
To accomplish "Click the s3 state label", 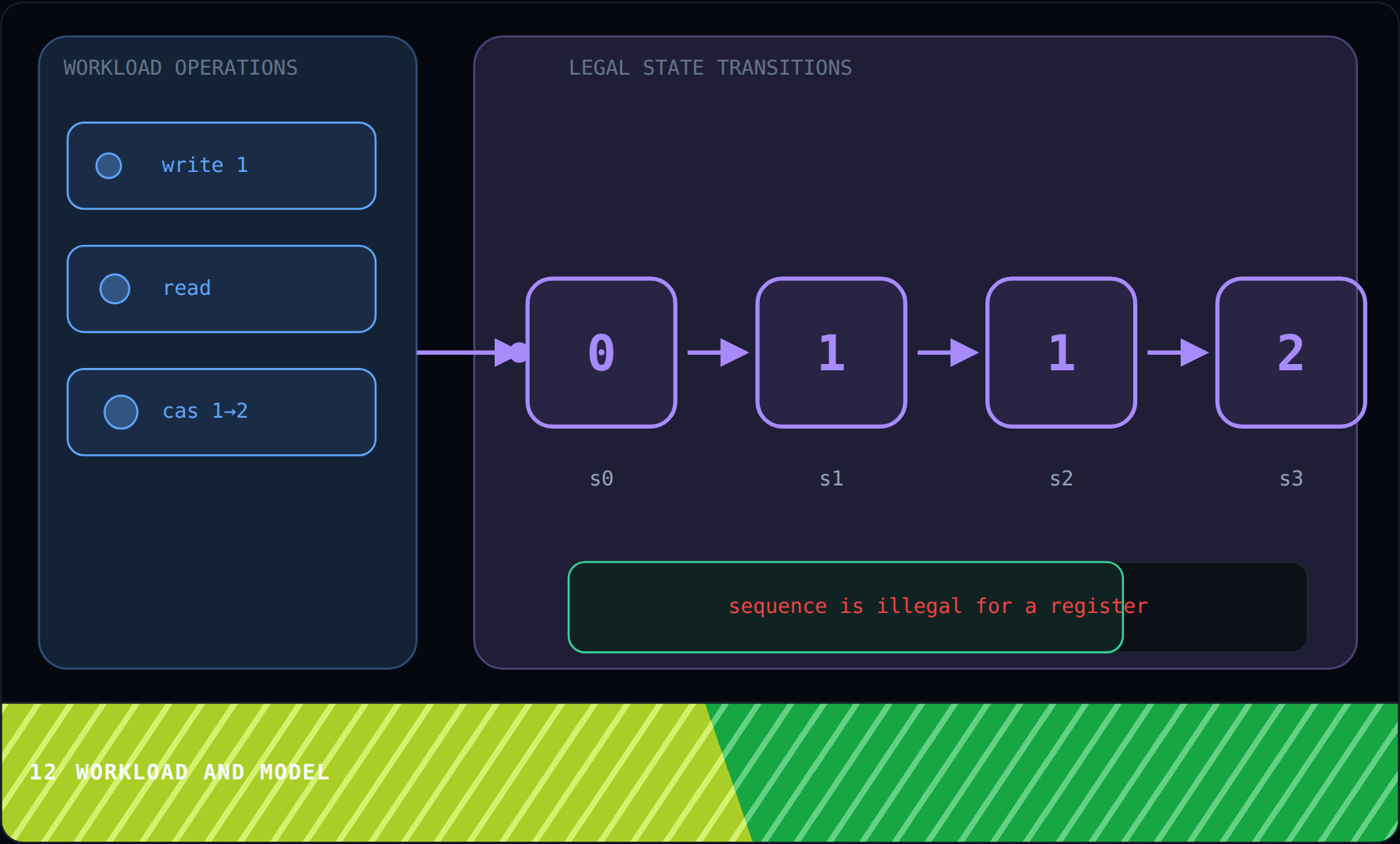I will pyautogui.click(x=1291, y=478).
